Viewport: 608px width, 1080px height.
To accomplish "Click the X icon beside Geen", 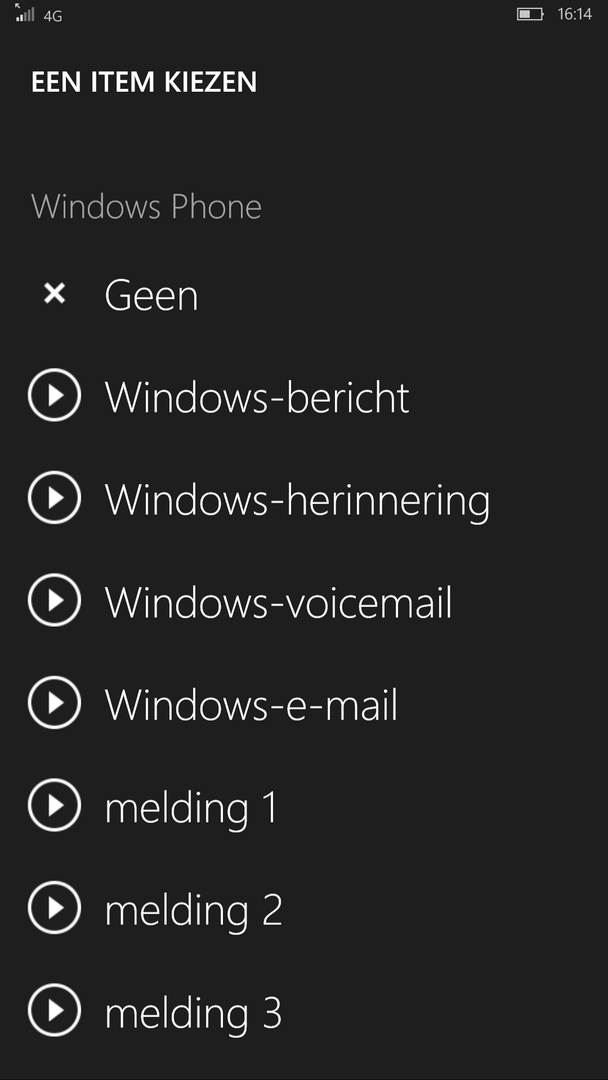I will (x=54, y=294).
